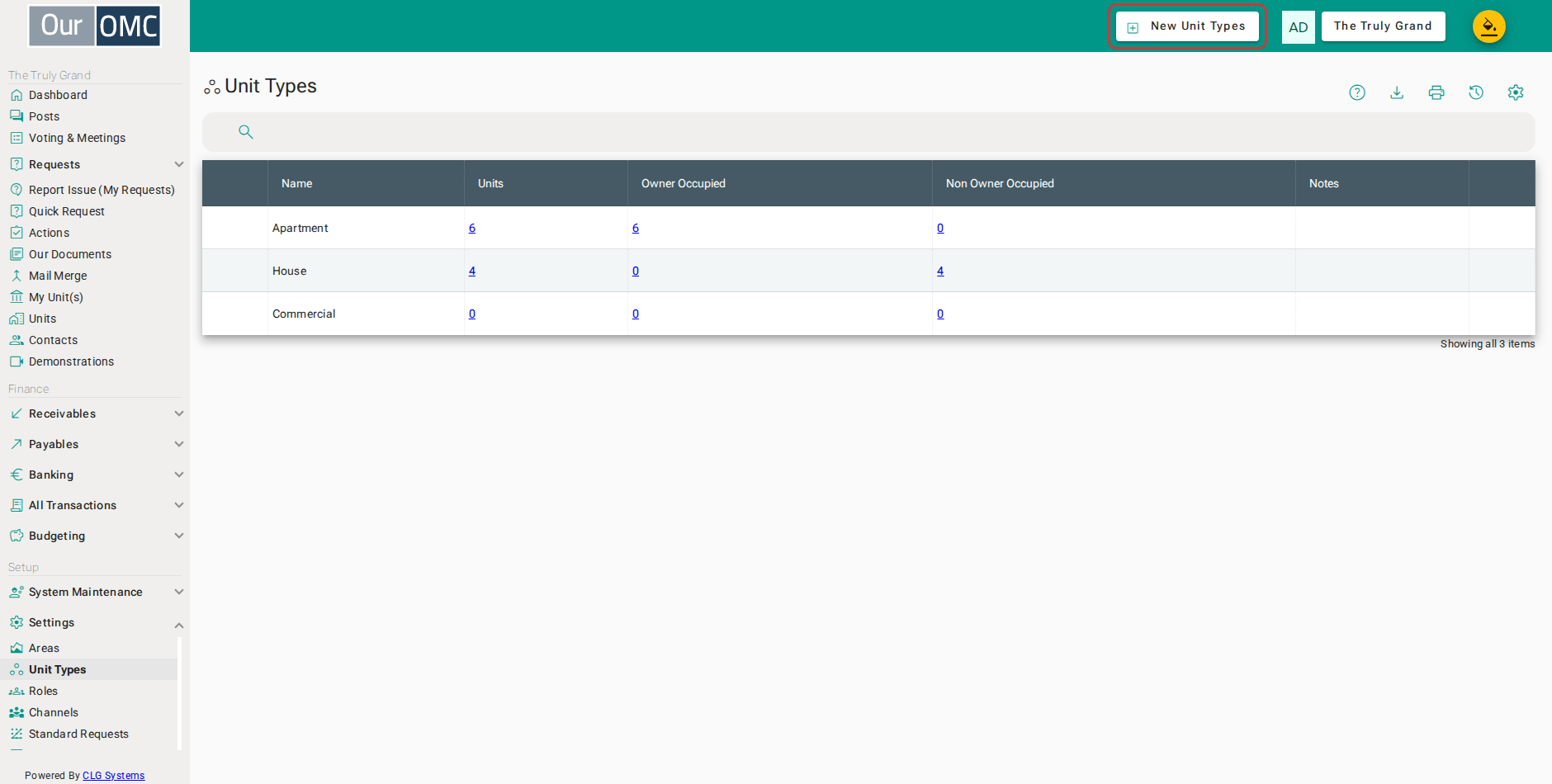Expand the Budgeting section
The image size is (1552, 784).
click(179, 536)
